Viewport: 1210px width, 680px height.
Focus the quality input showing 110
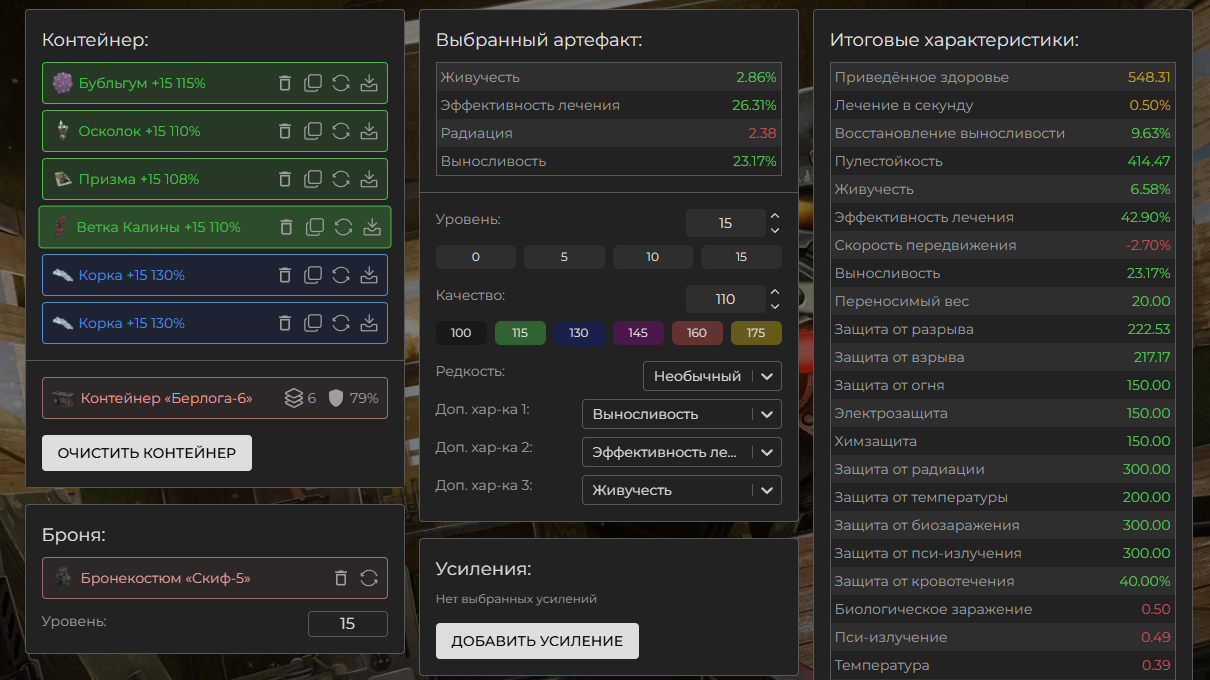pyautogui.click(x=726, y=299)
